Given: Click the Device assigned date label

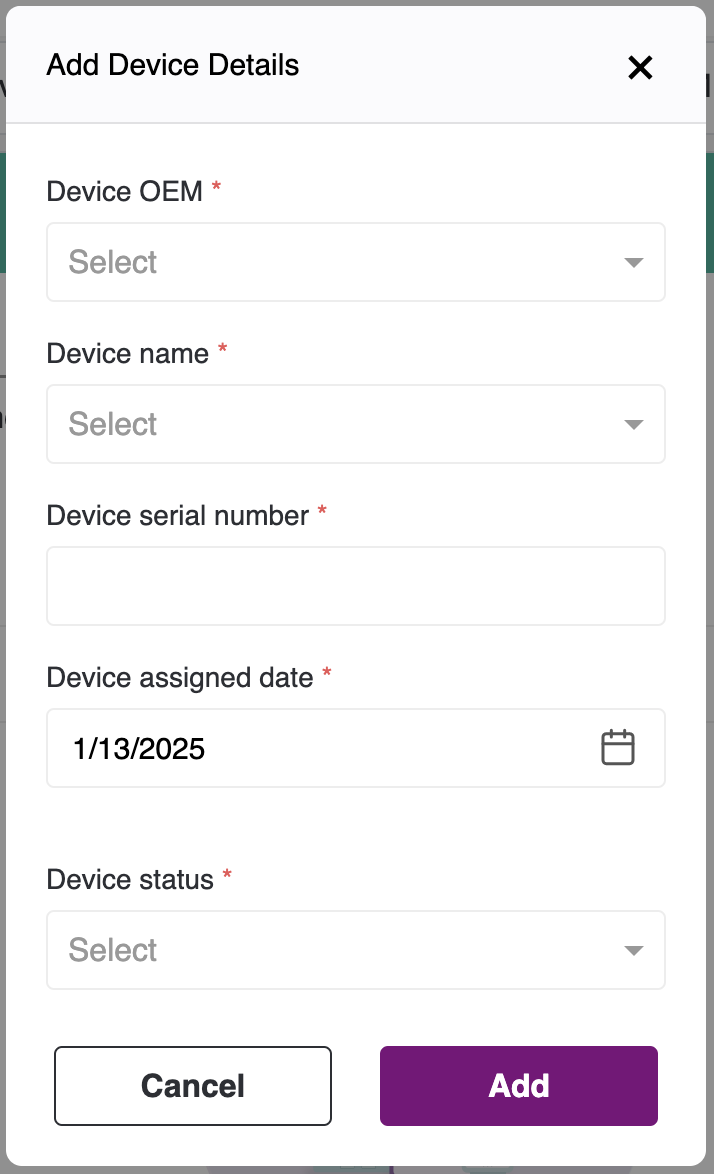Looking at the screenshot, I should [x=180, y=677].
